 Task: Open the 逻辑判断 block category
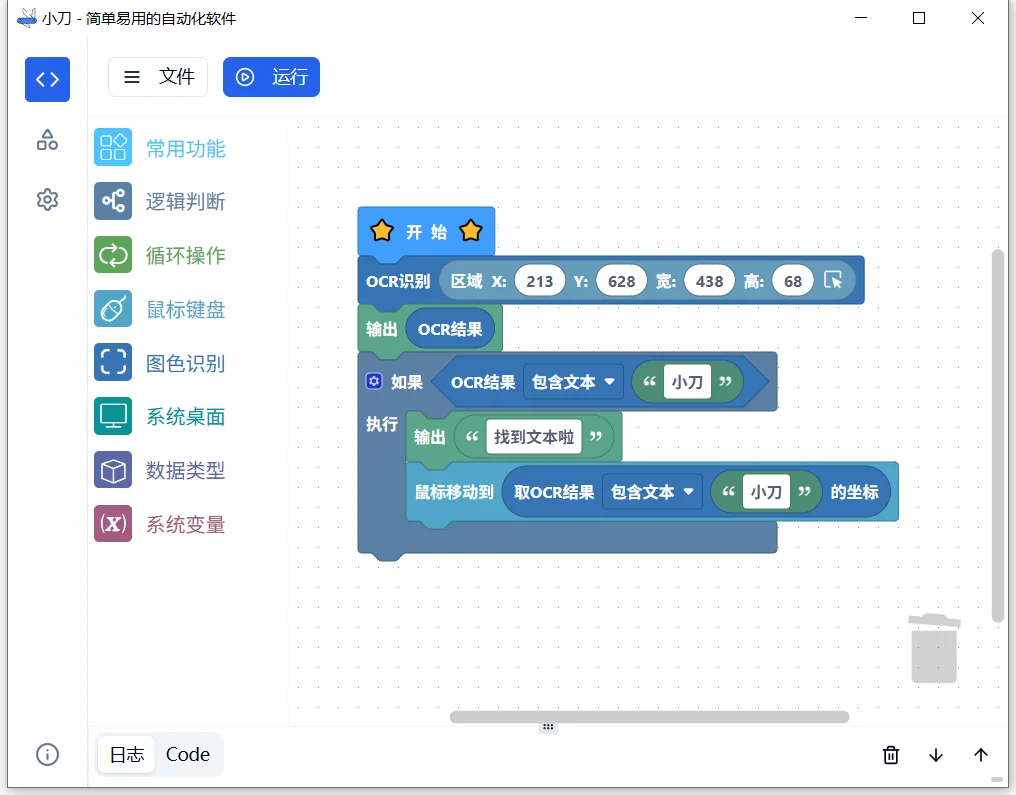click(x=112, y=200)
